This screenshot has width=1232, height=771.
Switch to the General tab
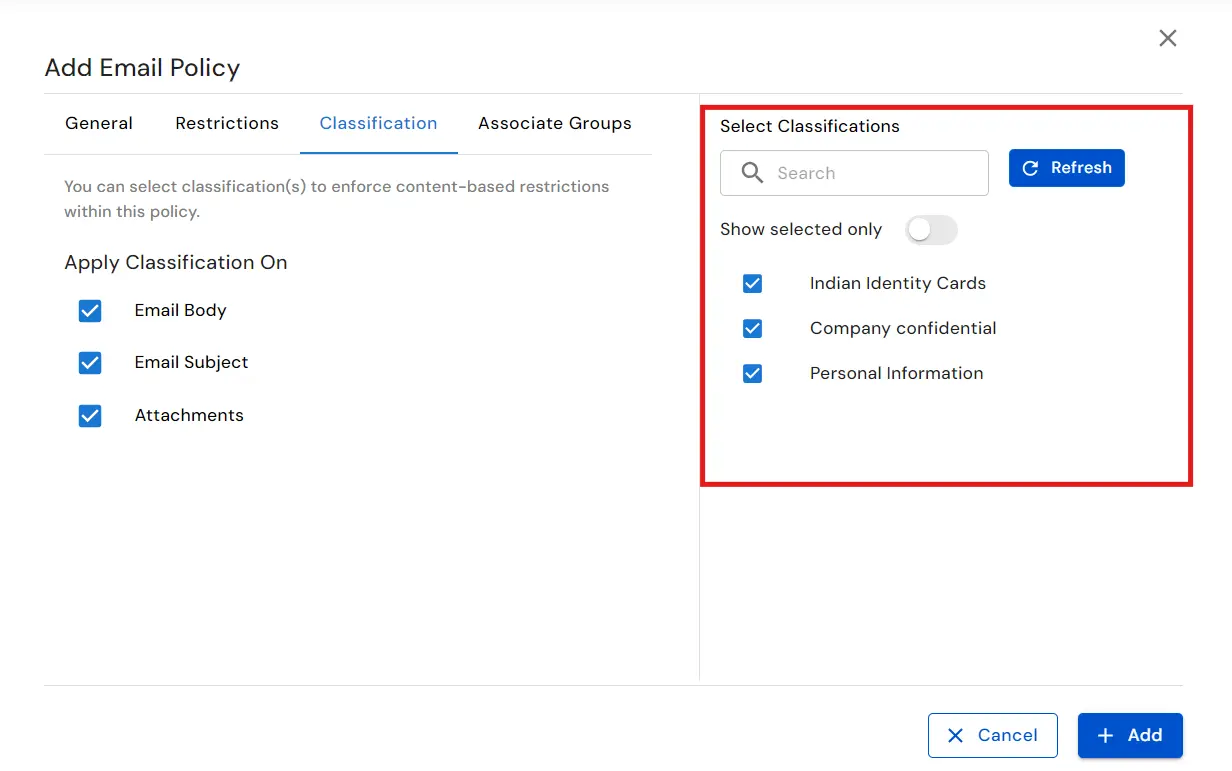pyautogui.click(x=99, y=123)
